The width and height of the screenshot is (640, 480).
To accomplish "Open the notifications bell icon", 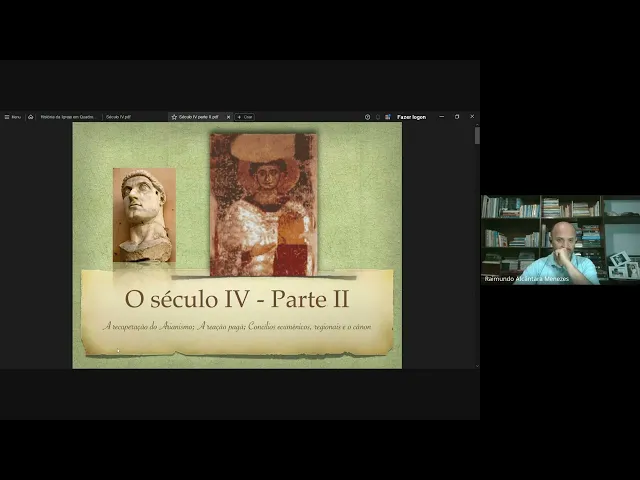I will (378, 117).
